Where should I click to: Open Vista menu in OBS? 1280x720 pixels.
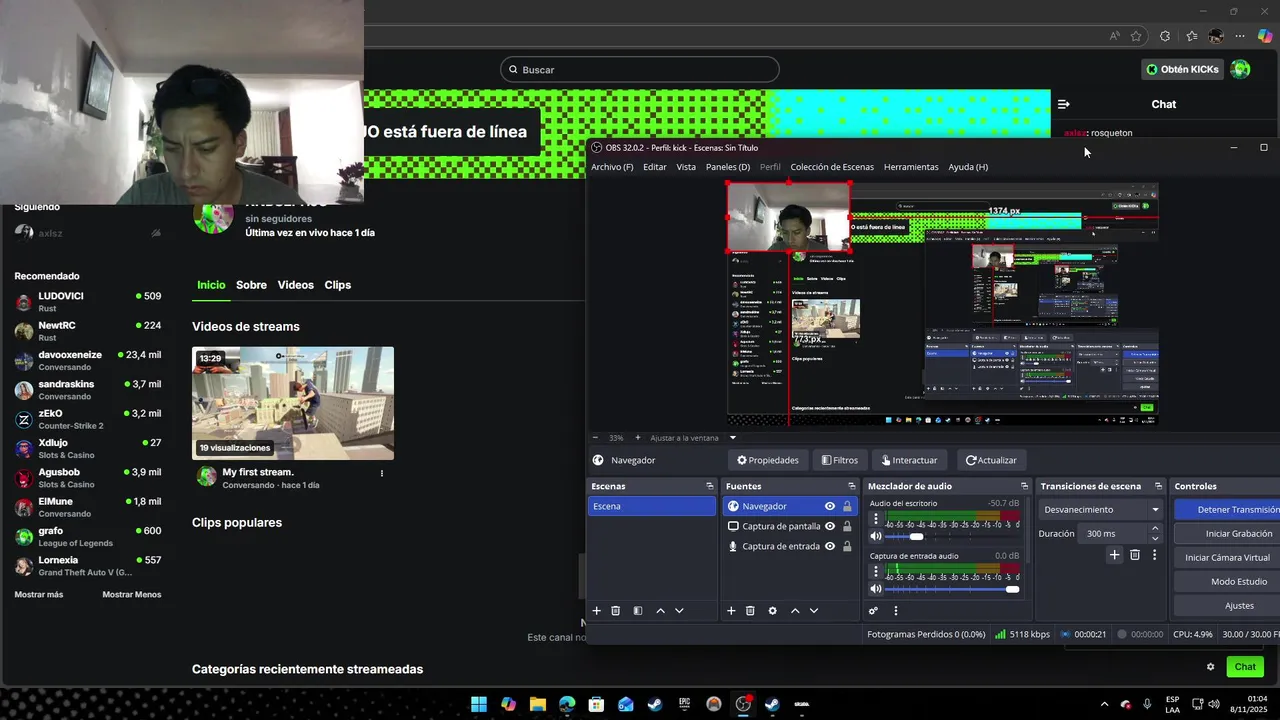tap(686, 167)
